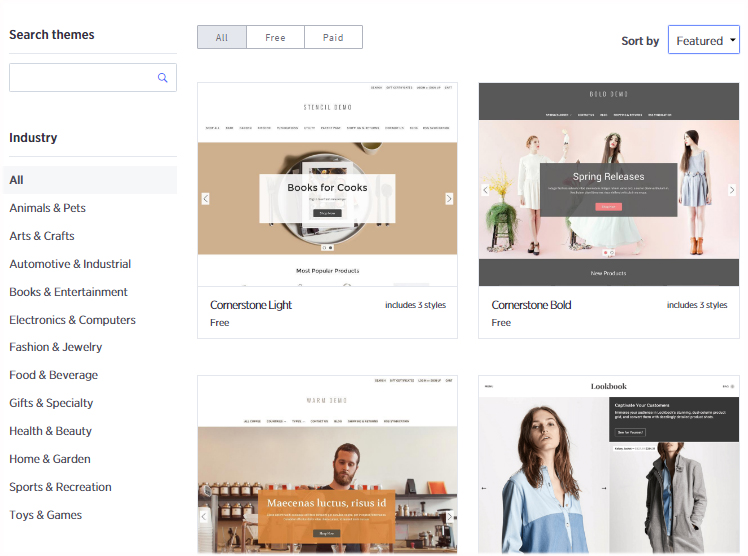748x556 pixels.
Task: Open Electronics & Computers category
Action: (x=73, y=320)
